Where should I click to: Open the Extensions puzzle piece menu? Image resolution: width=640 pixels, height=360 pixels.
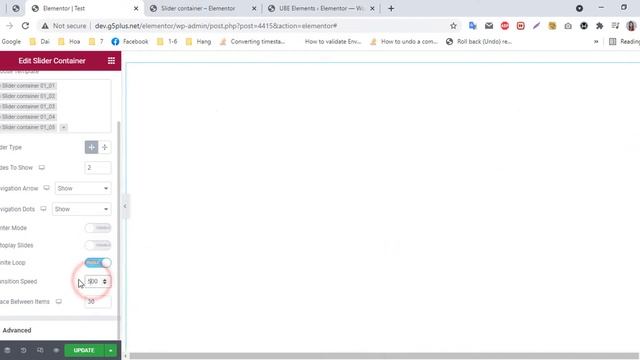tap(600, 26)
